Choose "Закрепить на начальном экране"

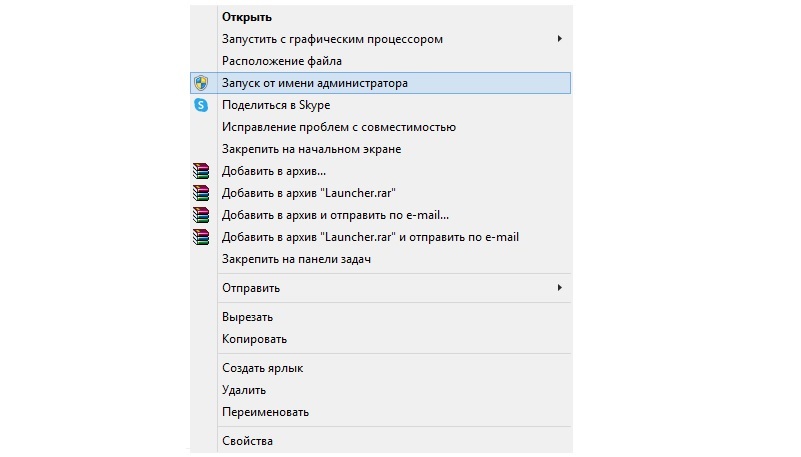click(312, 149)
